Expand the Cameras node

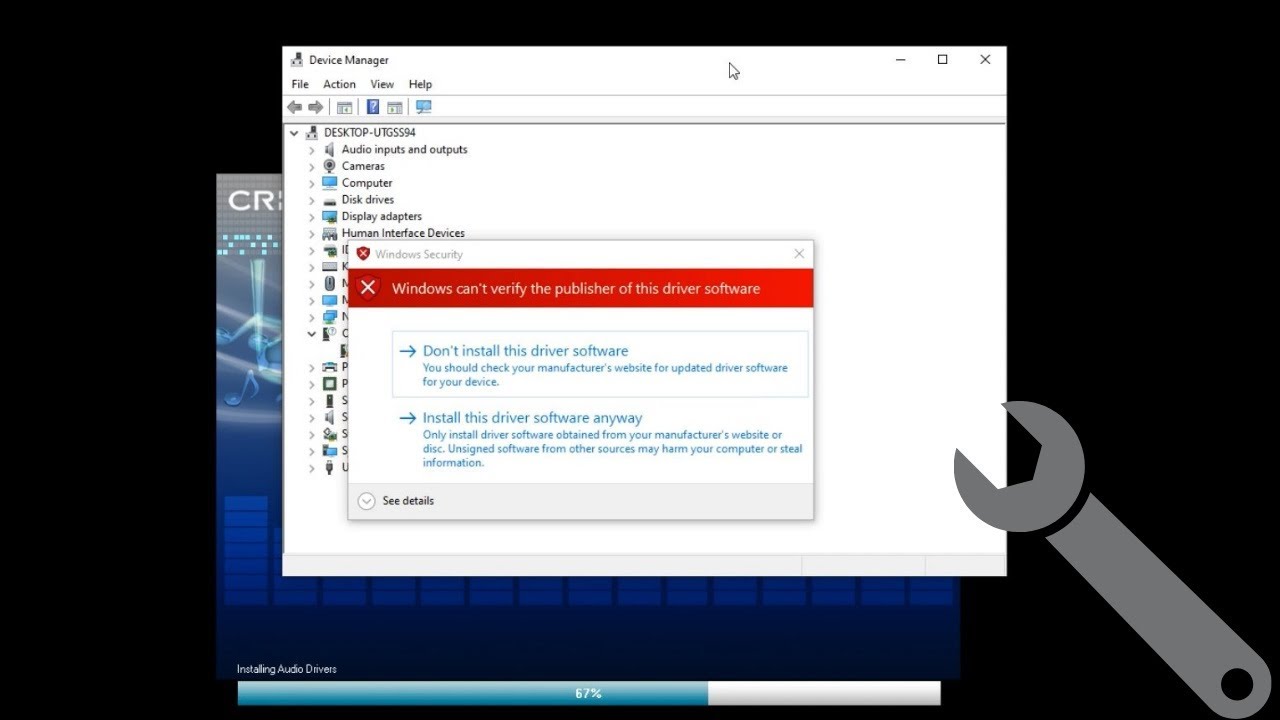[311, 167]
